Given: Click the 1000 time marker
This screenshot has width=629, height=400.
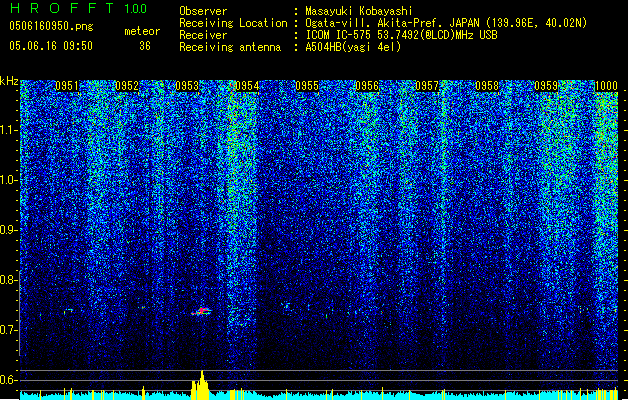Looking at the screenshot, I should point(606,86).
